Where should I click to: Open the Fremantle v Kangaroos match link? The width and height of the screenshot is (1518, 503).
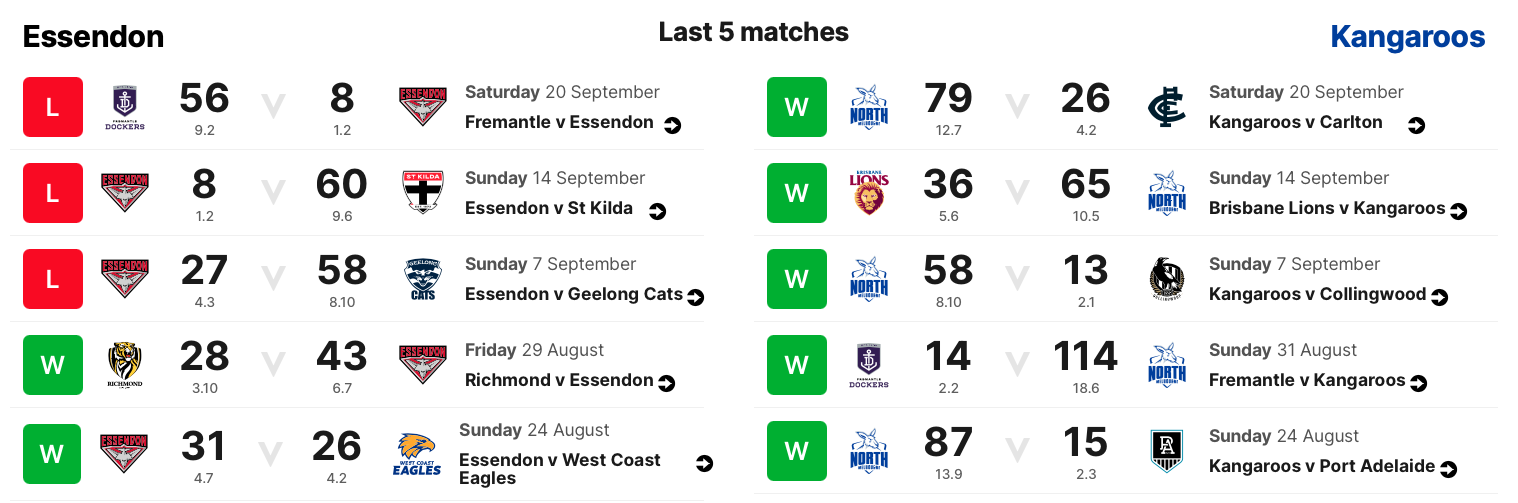coord(1307,380)
